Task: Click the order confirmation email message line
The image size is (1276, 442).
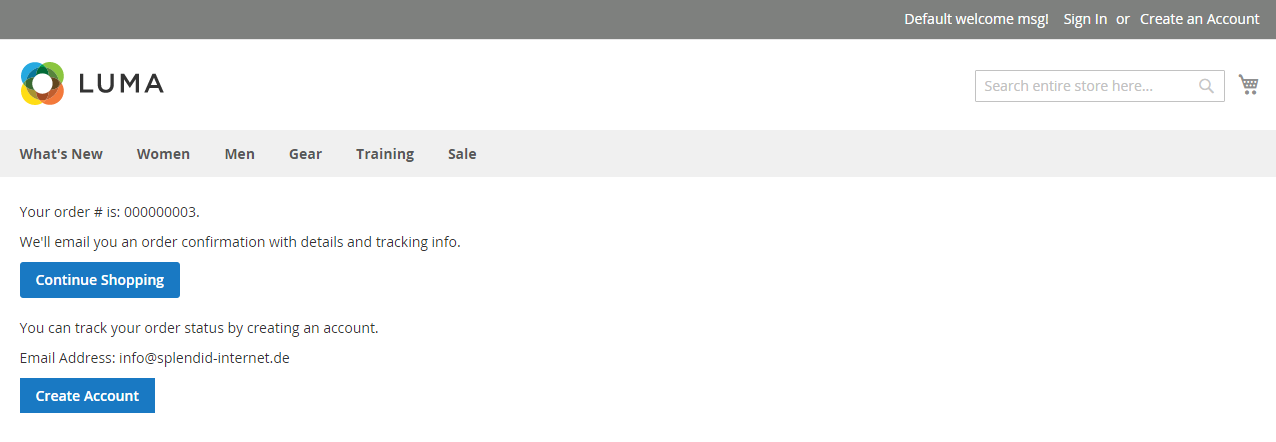Action: coord(240,242)
